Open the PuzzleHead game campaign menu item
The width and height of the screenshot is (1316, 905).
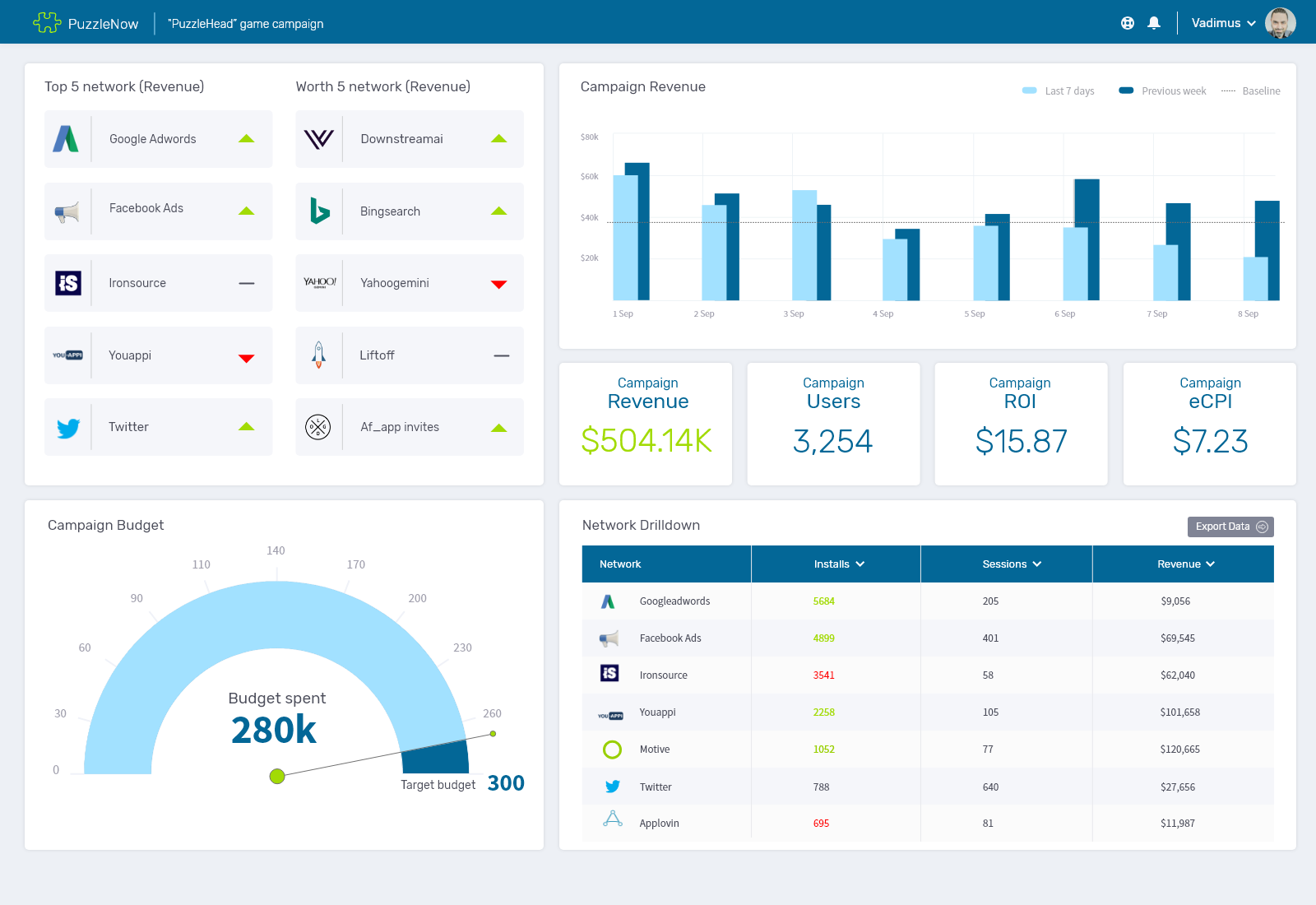pyautogui.click(x=244, y=23)
